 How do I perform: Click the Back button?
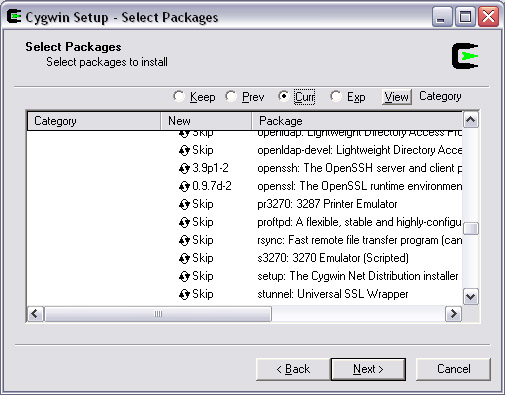(x=293, y=369)
